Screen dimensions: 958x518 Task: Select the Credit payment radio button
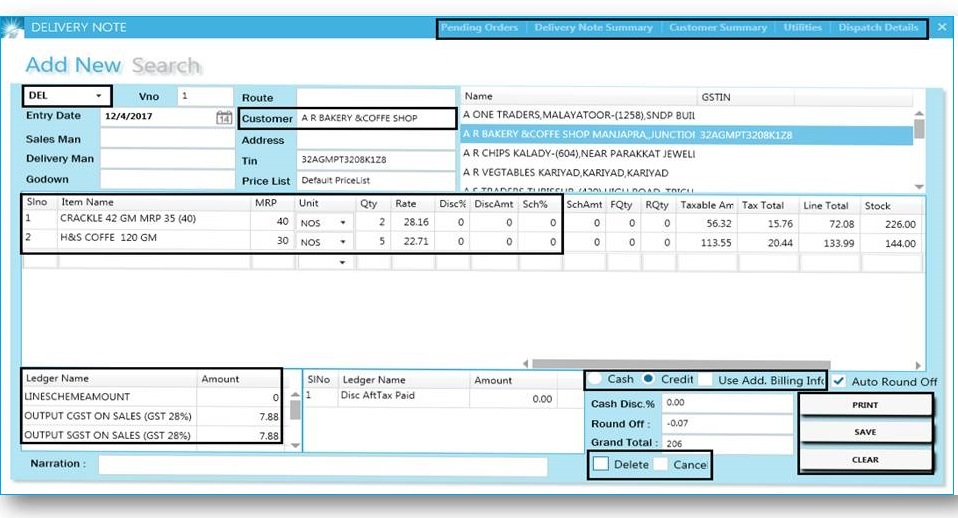(x=649, y=379)
